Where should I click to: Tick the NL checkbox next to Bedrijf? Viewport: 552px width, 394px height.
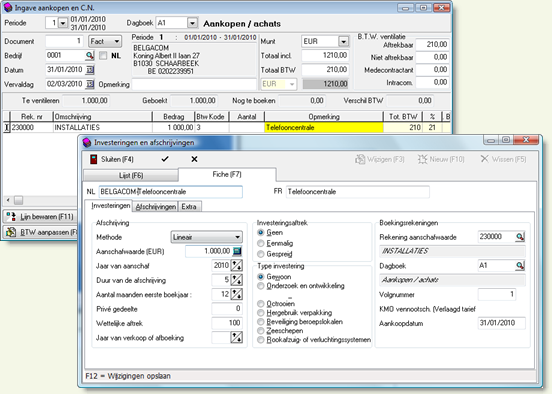tap(103, 56)
